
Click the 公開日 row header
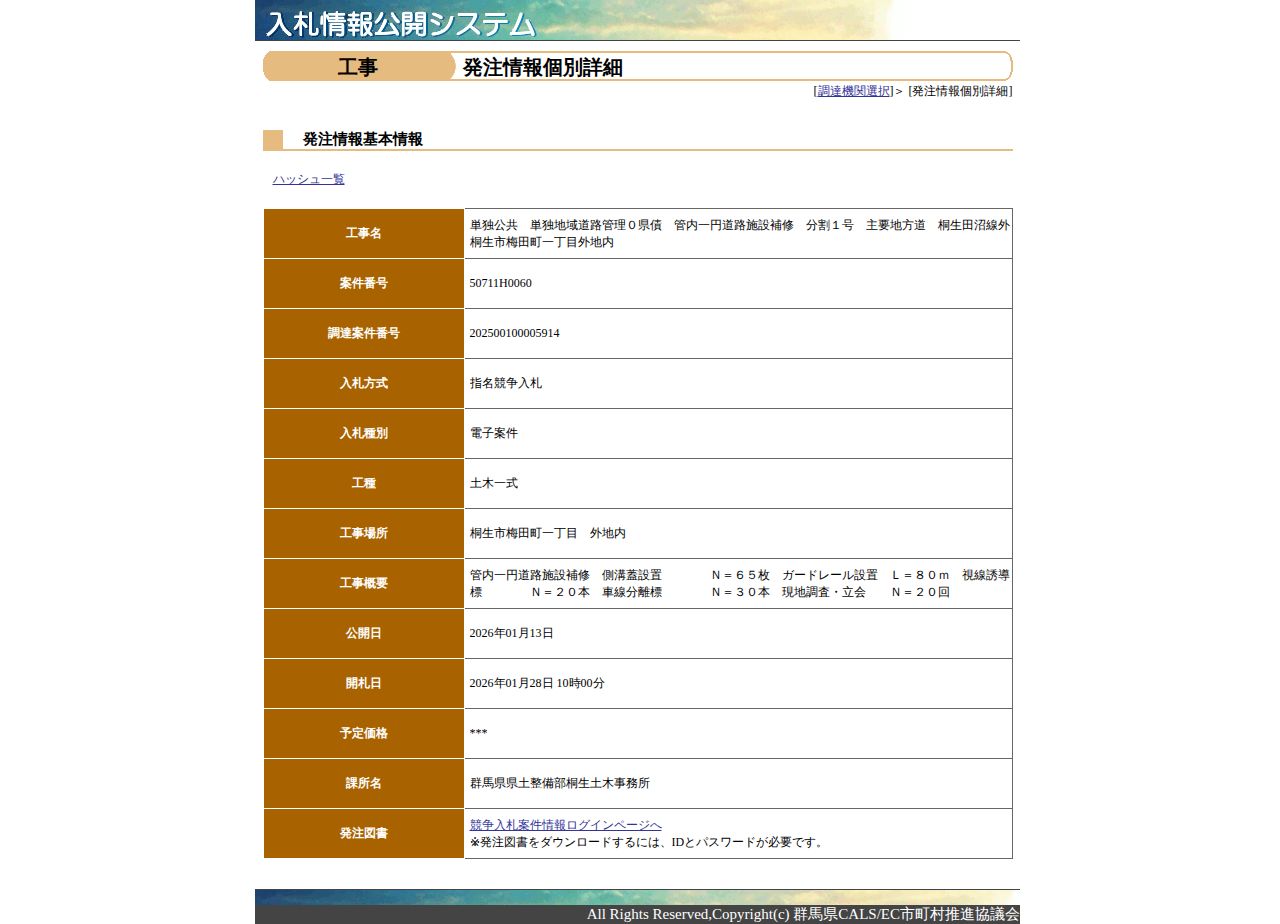364,633
